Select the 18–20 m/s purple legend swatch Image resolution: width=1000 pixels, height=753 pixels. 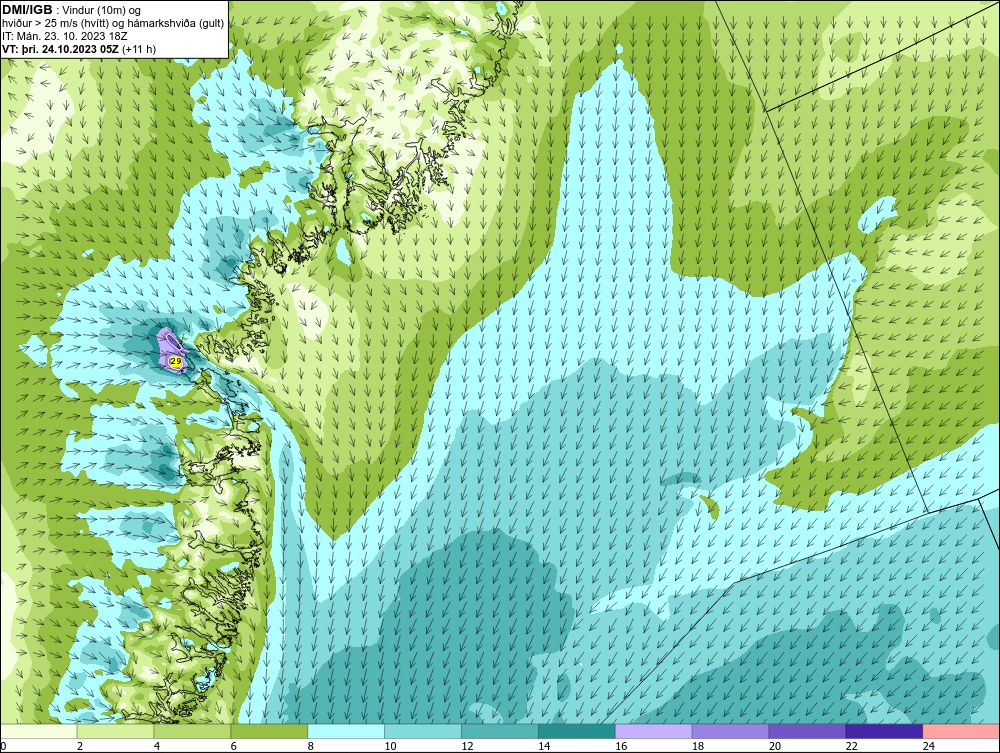tap(730, 731)
